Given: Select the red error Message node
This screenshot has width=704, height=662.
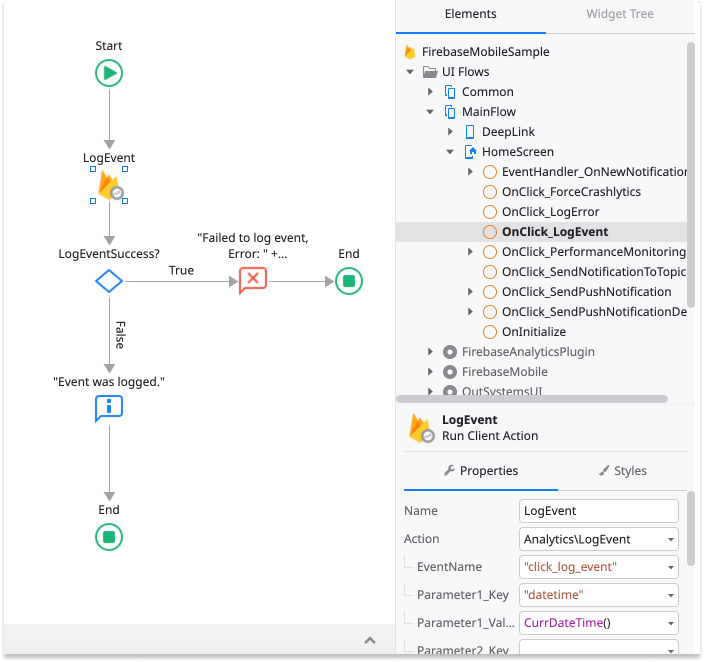Looking at the screenshot, I should [253, 280].
